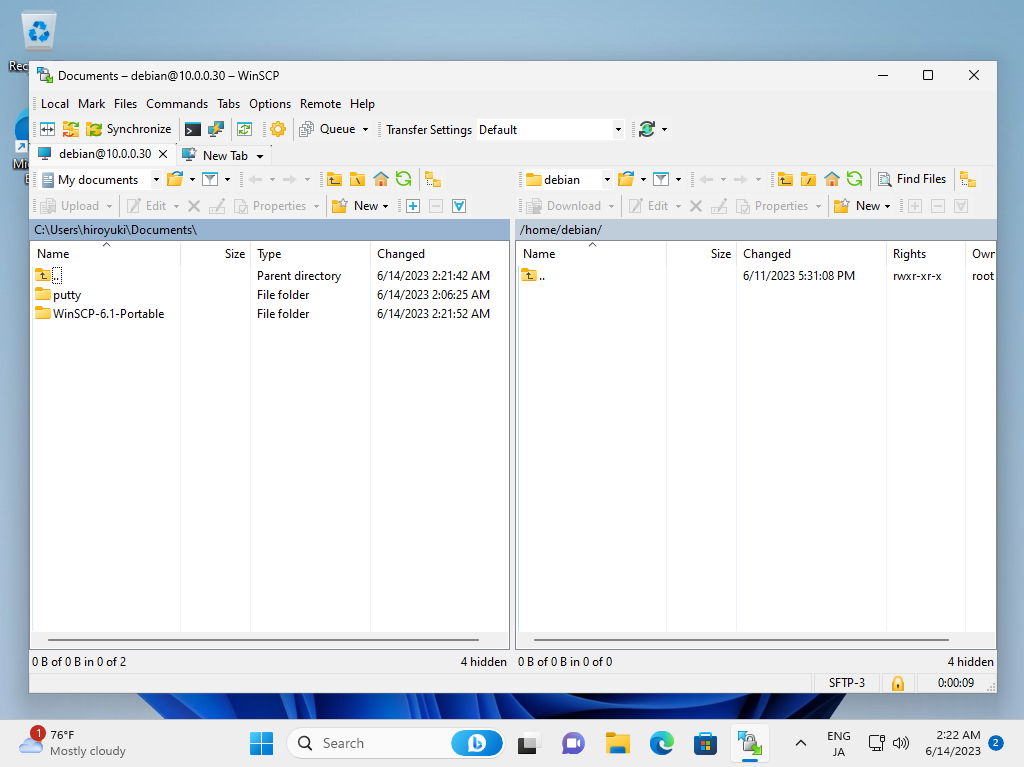1024x767 pixels.
Task: Click the padlock encryption status icon
Action: 898,683
